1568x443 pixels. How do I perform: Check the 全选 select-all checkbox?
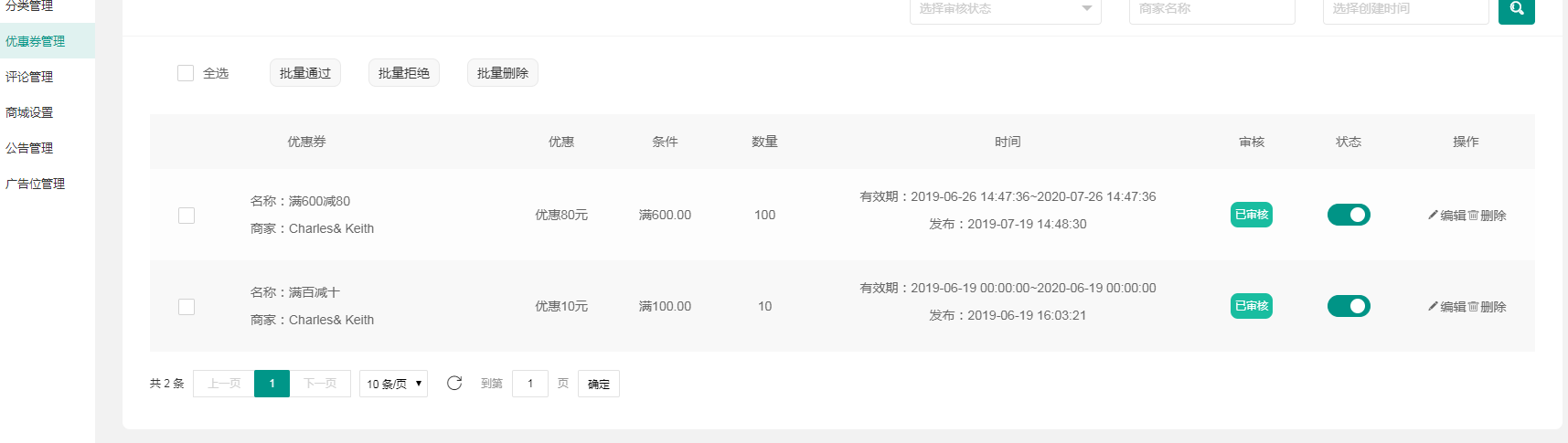(186, 73)
